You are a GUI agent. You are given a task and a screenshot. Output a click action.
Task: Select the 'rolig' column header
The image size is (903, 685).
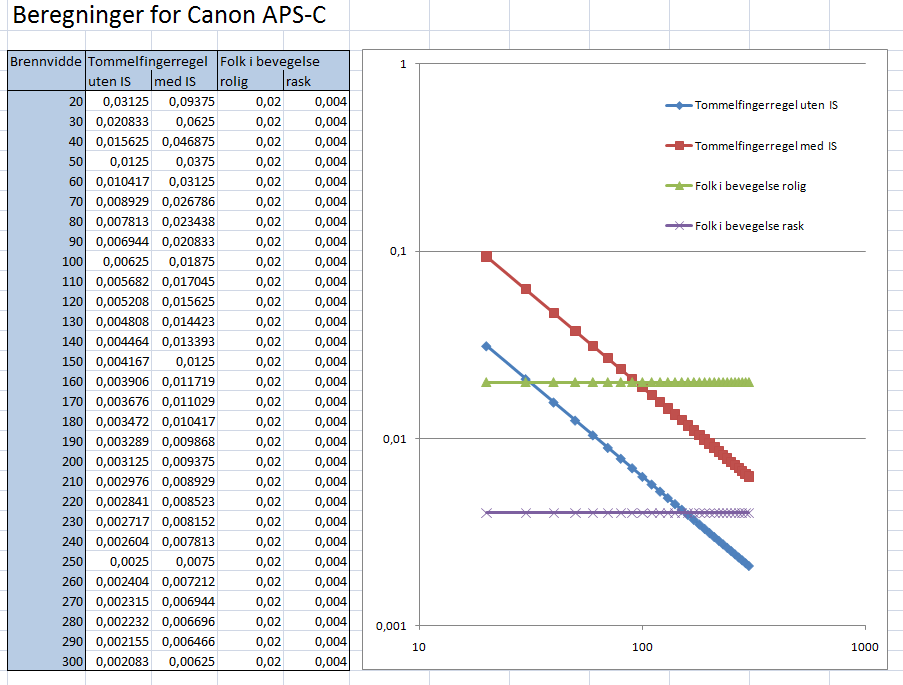pos(251,81)
